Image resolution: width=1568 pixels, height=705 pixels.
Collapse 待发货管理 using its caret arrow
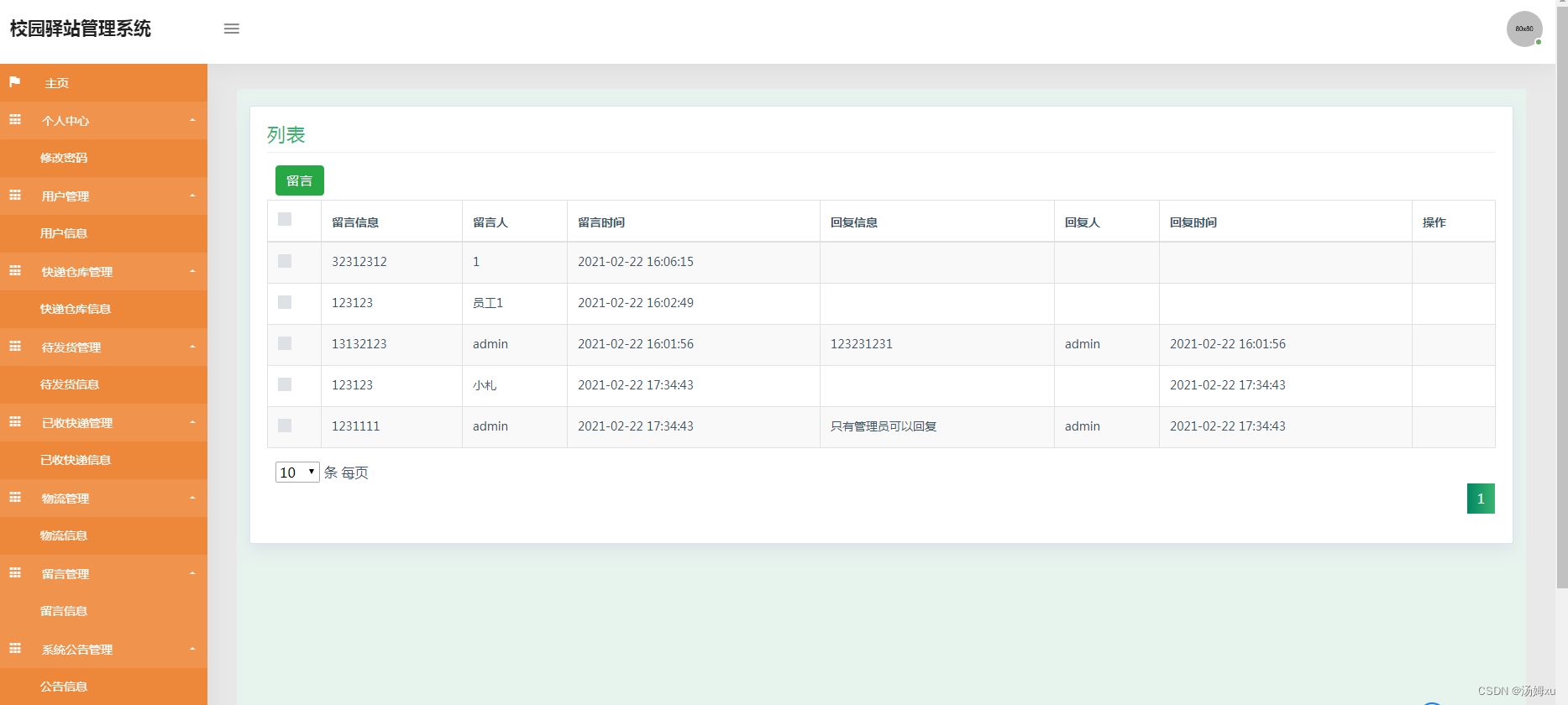click(x=192, y=347)
